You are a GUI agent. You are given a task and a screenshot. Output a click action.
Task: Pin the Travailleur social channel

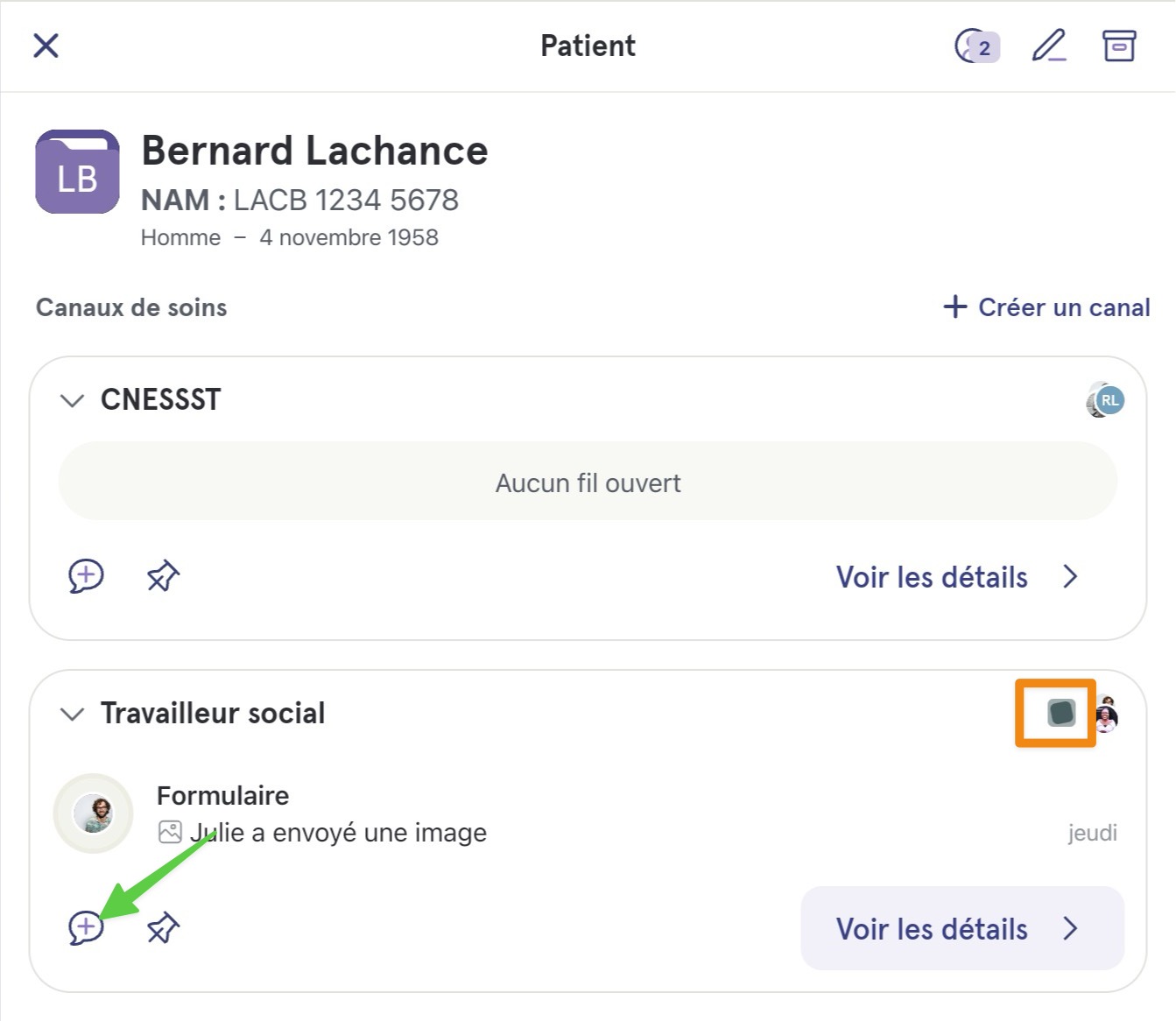click(163, 927)
